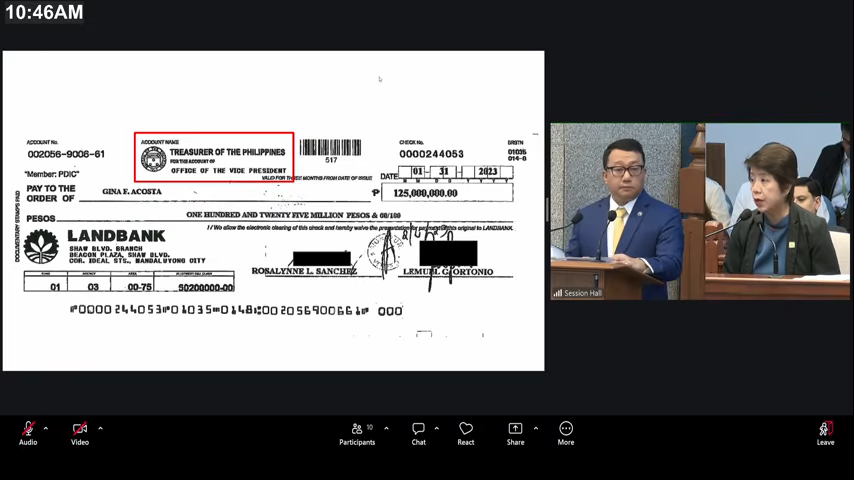Click the barcode labeled 517
Image resolution: width=854 pixels, height=480 pixels.
[x=331, y=148]
